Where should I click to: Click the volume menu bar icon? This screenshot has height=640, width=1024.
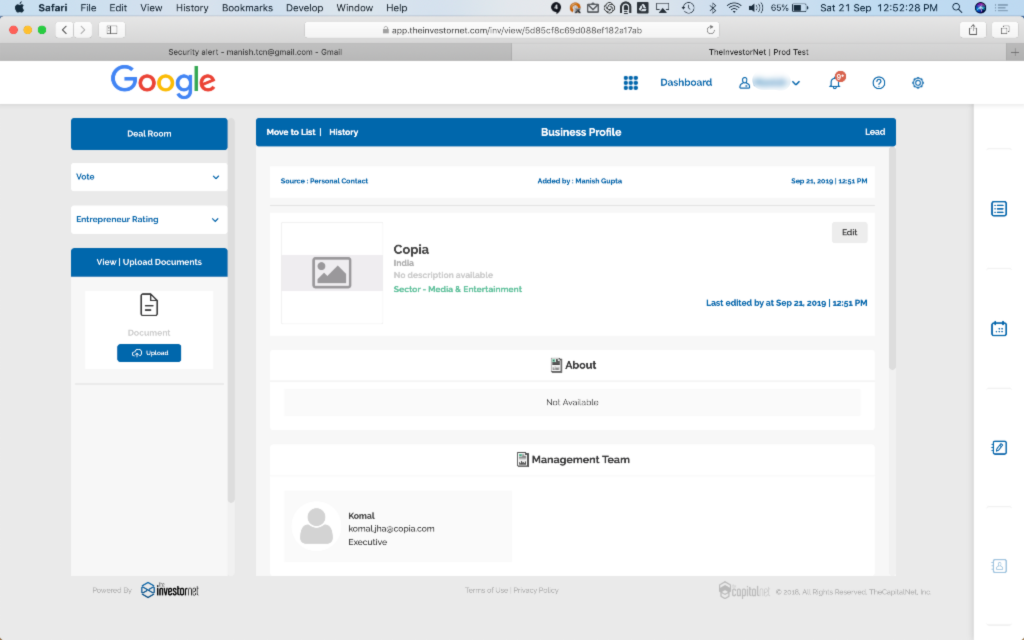point(756,8)
